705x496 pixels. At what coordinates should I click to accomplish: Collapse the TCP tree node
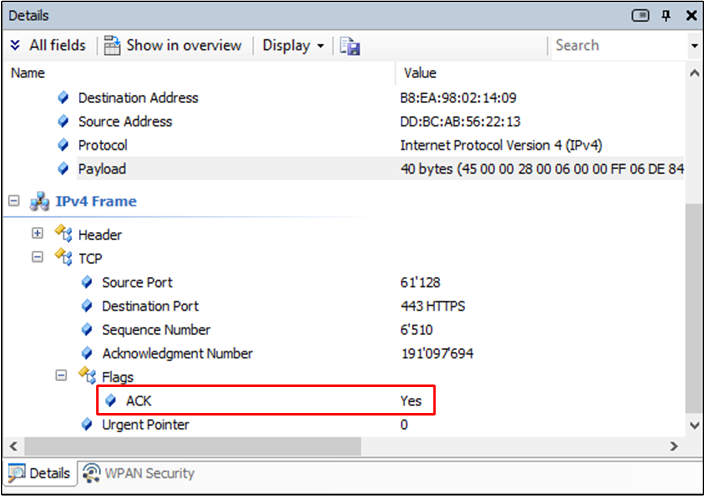click(38, 258)
